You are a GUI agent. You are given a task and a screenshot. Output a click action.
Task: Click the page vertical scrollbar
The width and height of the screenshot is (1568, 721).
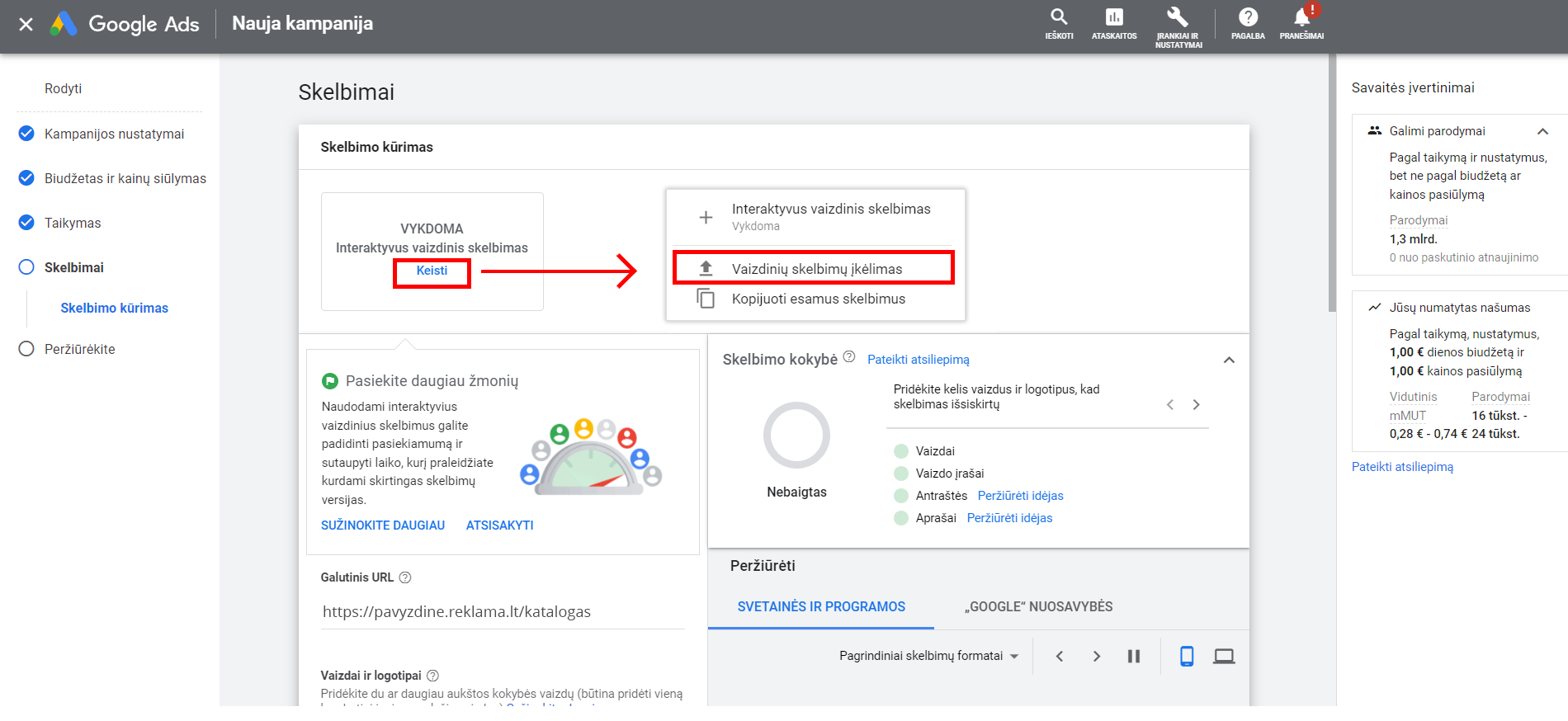coord(1332,183)
